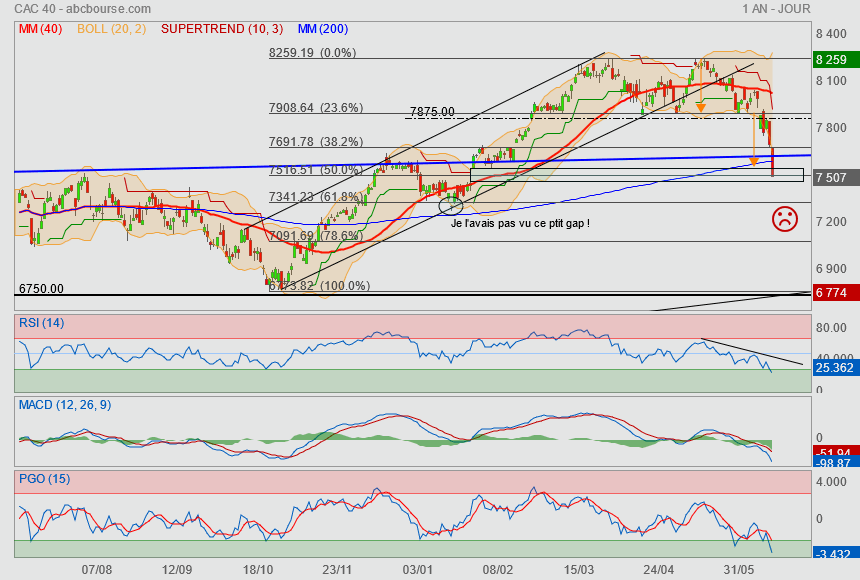Select the PGO (15) panel label
Screen dimensions: 860x580
point(44,478)
